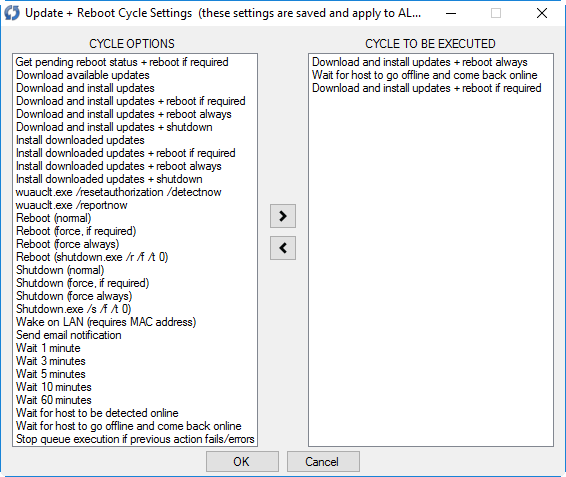Click the left arrow to remove option
Image resolution: width=566 pixels, height=477 pixels.
(283, 248)
